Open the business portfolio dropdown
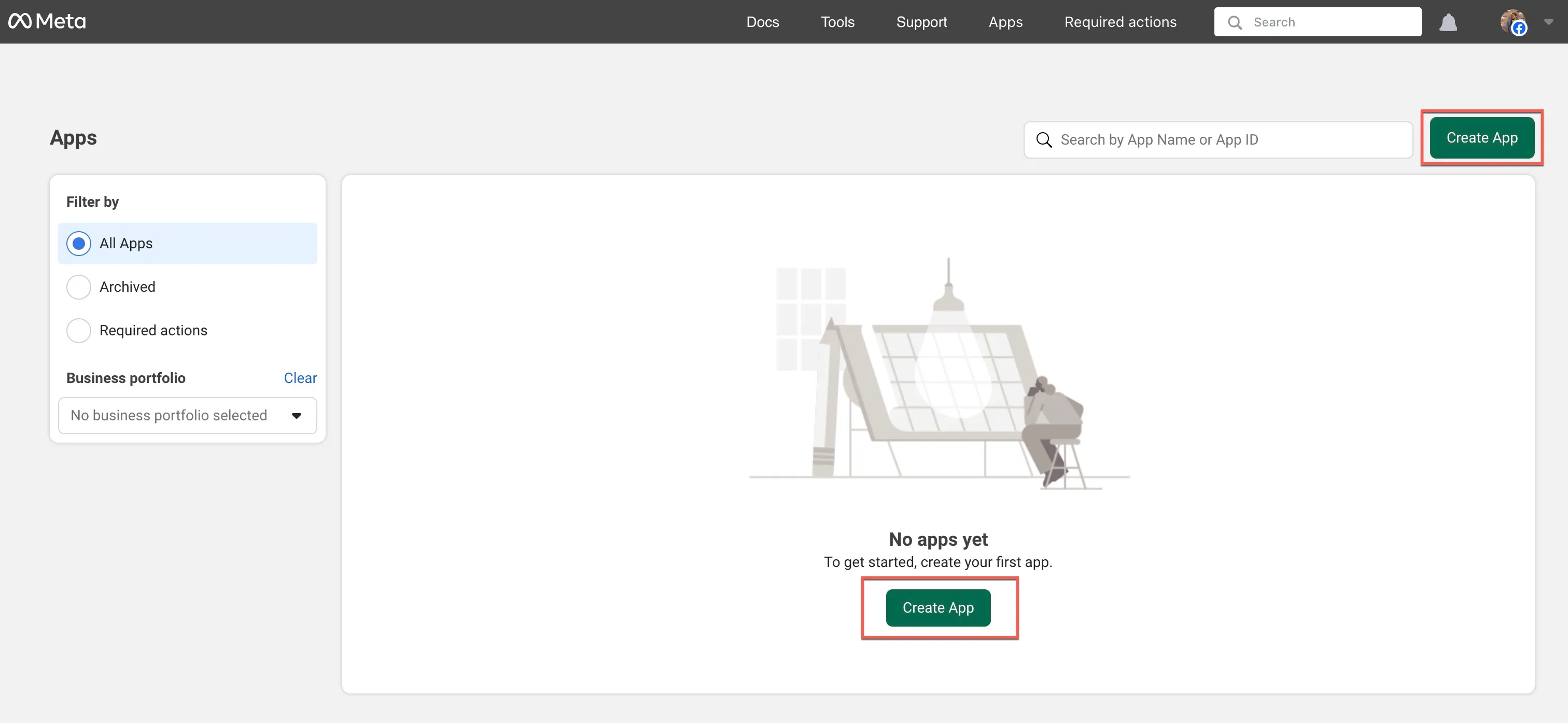 [x=188, y=416]
